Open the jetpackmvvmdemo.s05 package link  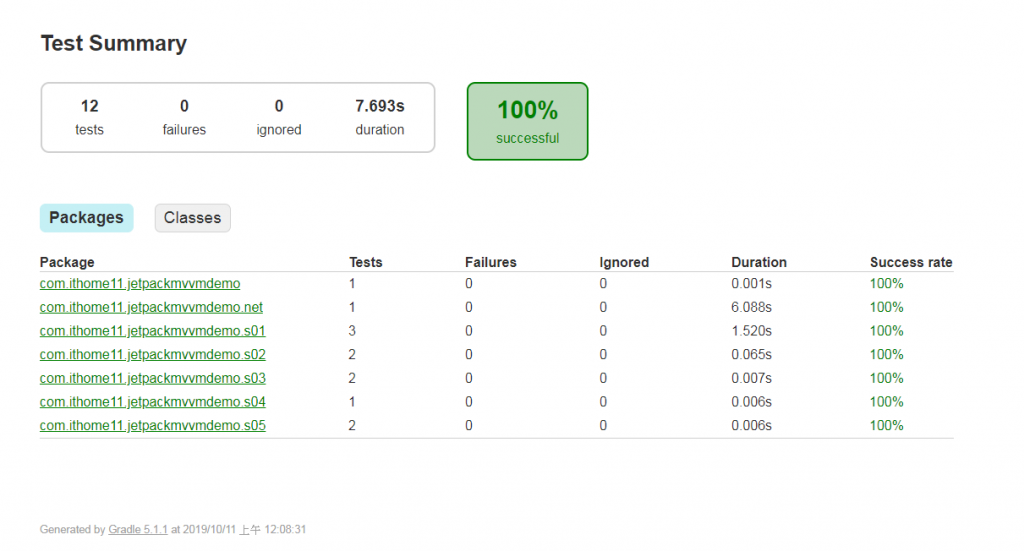point(152,426)
